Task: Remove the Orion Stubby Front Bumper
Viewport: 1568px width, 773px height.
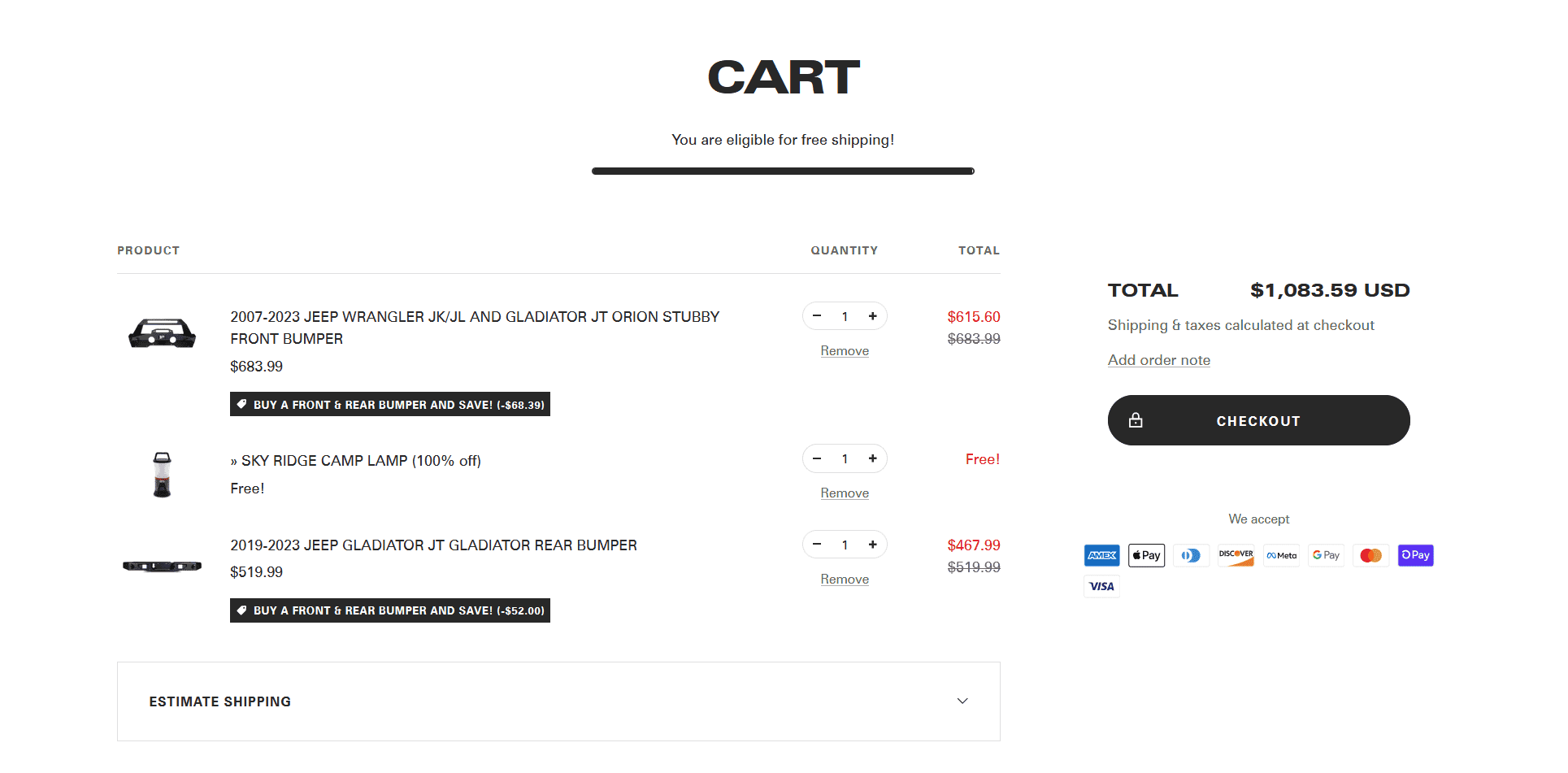Action: pyautogui.click(x=845, y=351)
